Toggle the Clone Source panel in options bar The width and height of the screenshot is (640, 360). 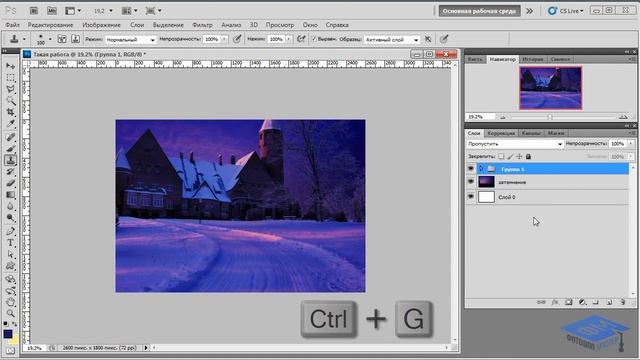pos(76,39)
